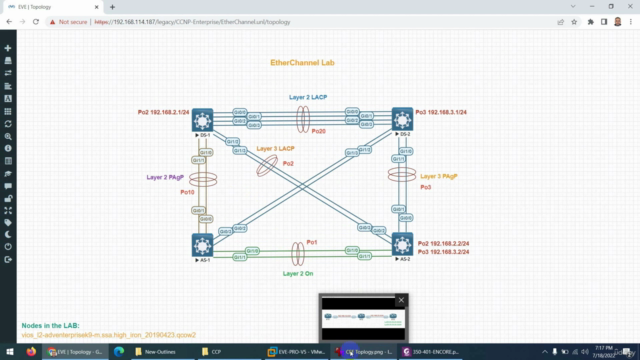Open the Chrome extensions puzzle icon
This screenshot has height=360, width=640.
[591, 22]
